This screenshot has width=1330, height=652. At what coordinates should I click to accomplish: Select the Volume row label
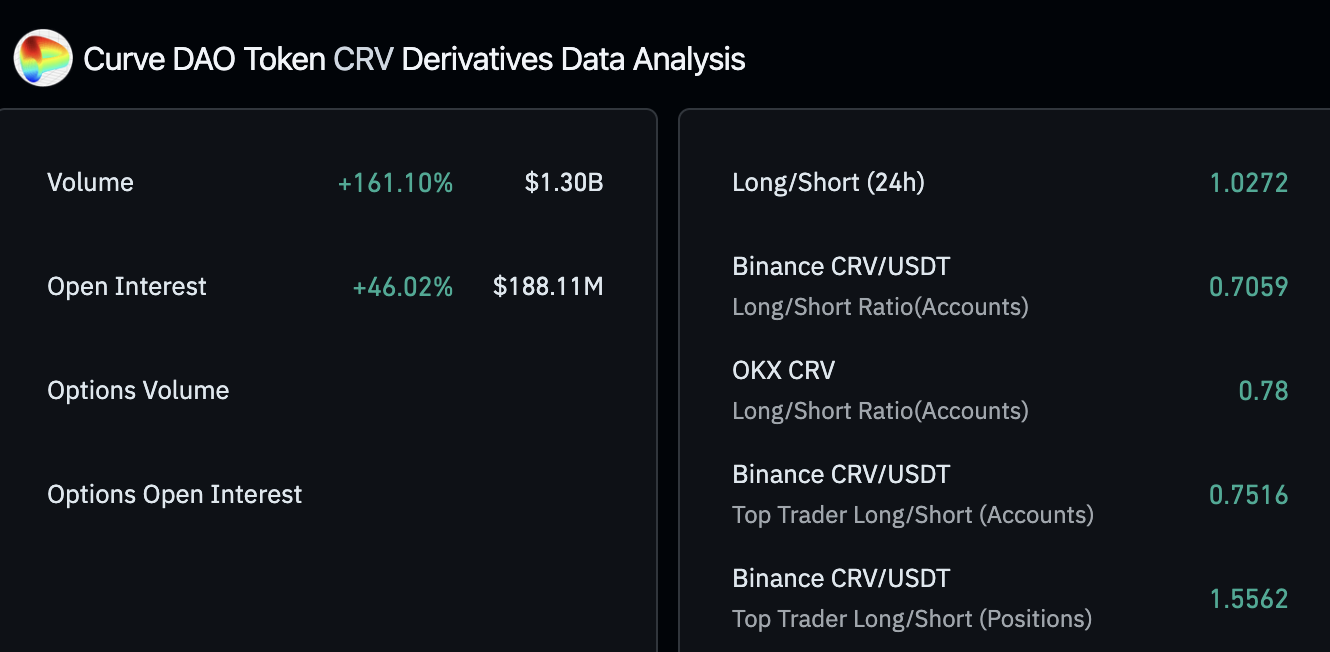tap(90, 183)
